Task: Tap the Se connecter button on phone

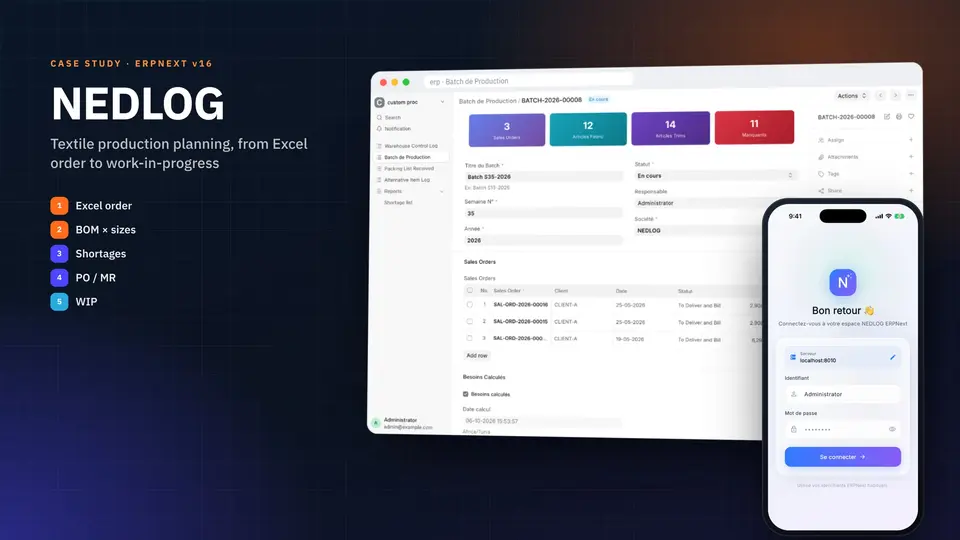Action: pos(842,457)
